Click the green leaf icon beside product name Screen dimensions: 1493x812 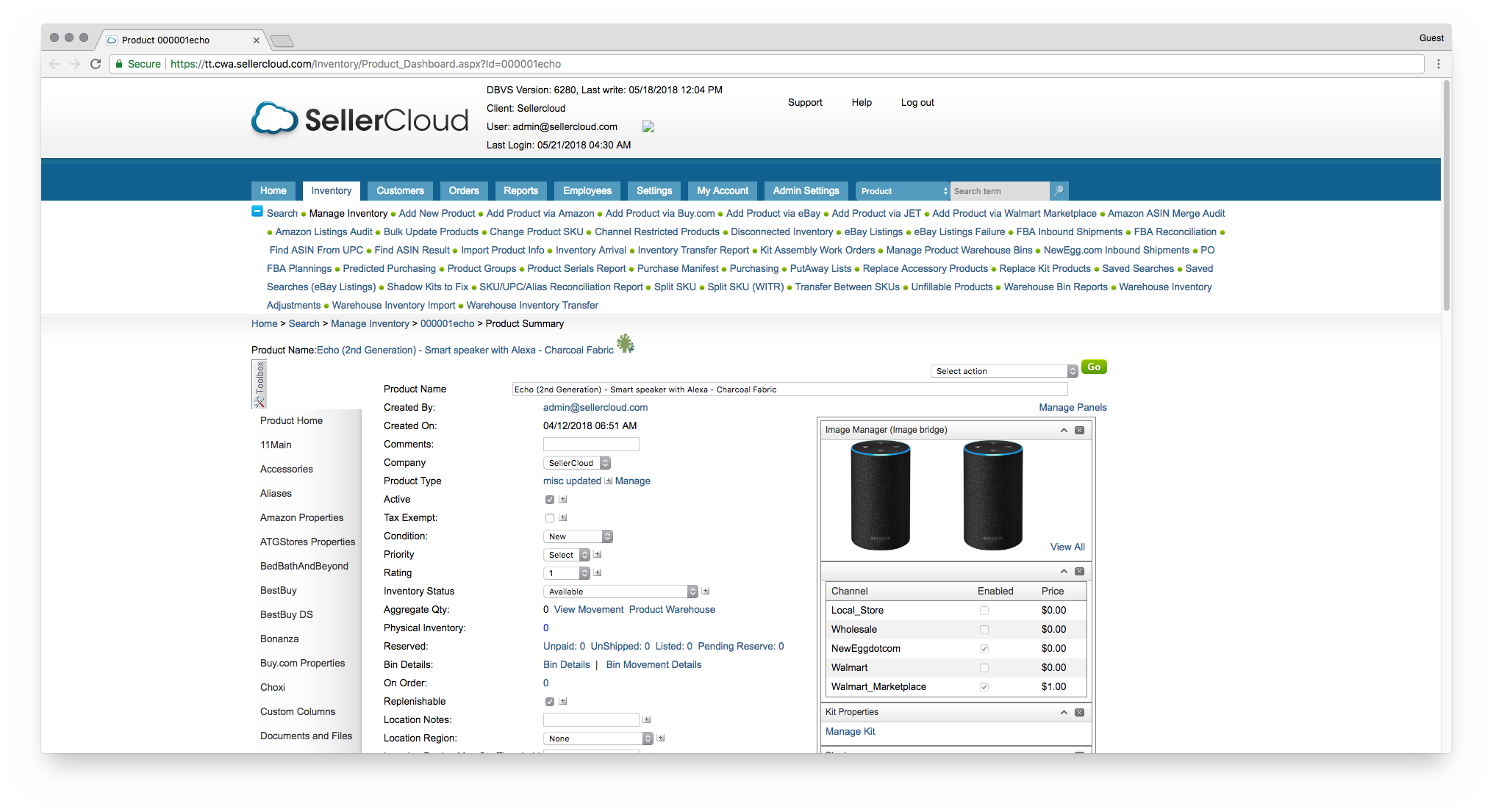click(625, 343)
